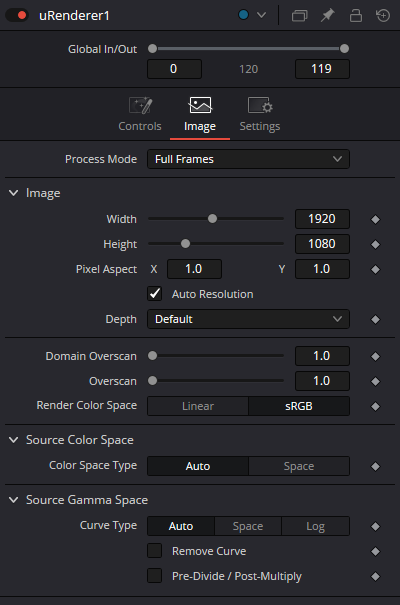
Task: Click the Color Space Type keyframe diamond
Action: 375,466
